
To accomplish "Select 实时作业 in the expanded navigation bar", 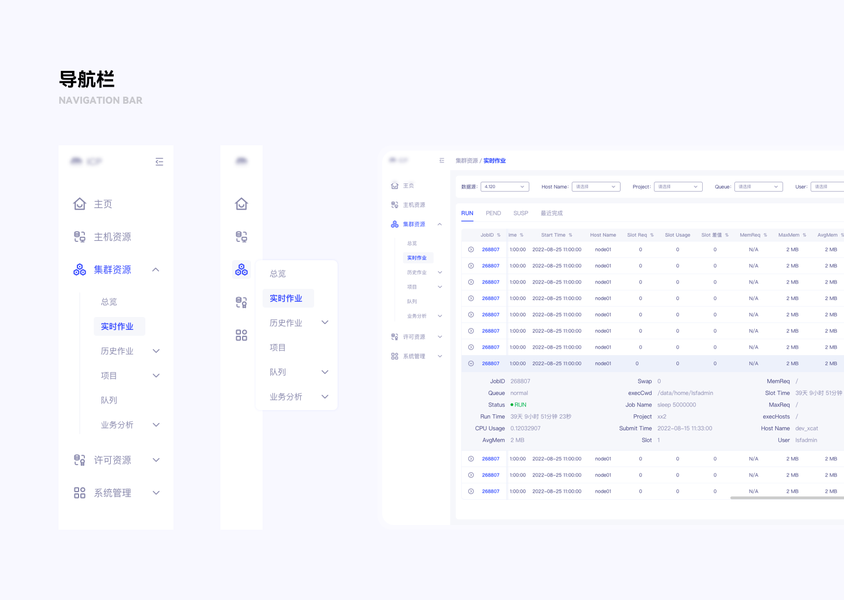I will point(119,327).
